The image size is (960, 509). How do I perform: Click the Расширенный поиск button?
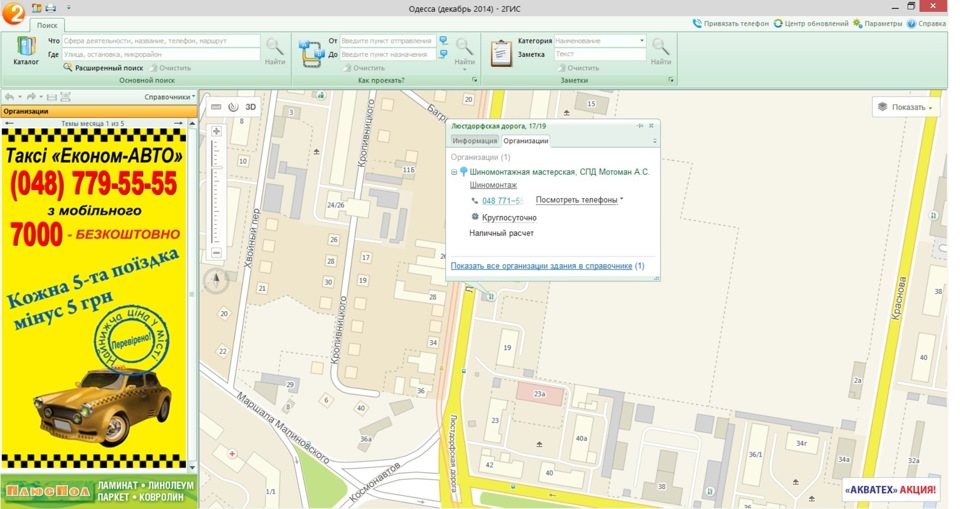[x=103, y=68]
